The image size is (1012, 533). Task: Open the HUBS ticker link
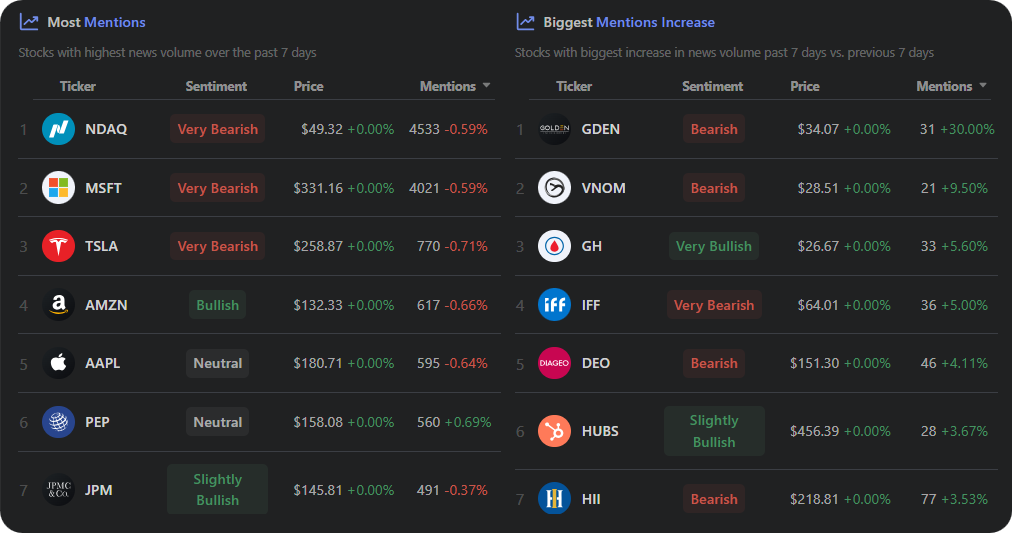[600, 431]
